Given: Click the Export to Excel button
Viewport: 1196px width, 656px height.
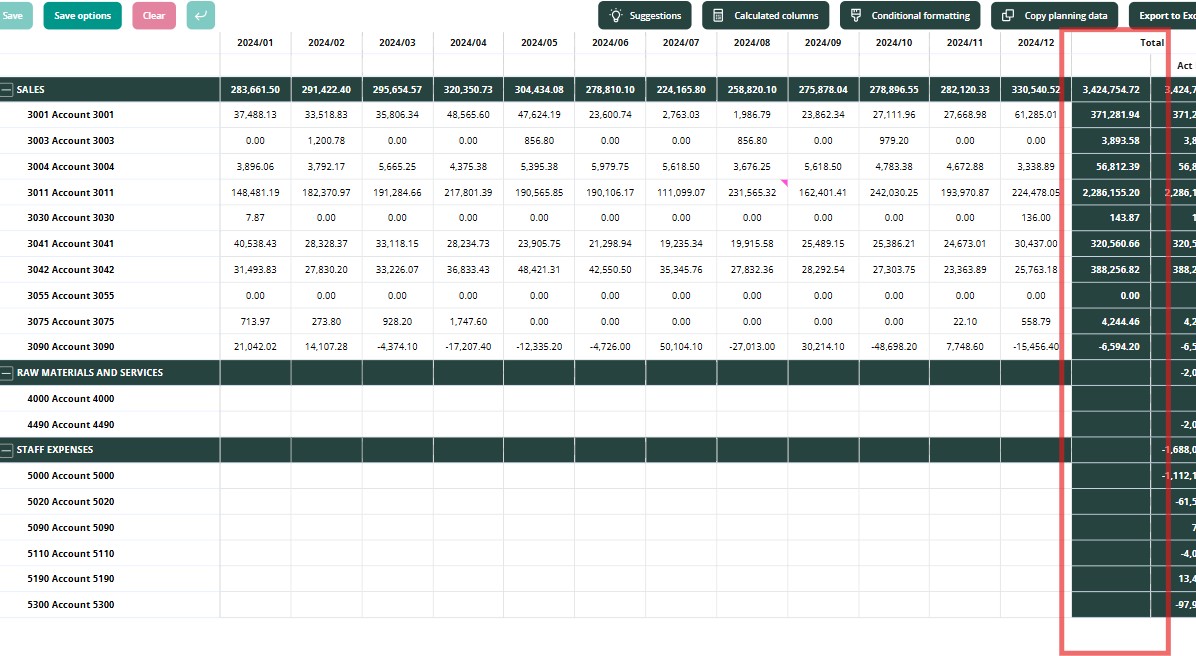Looking at the screenshot, I should (1162, 15).
